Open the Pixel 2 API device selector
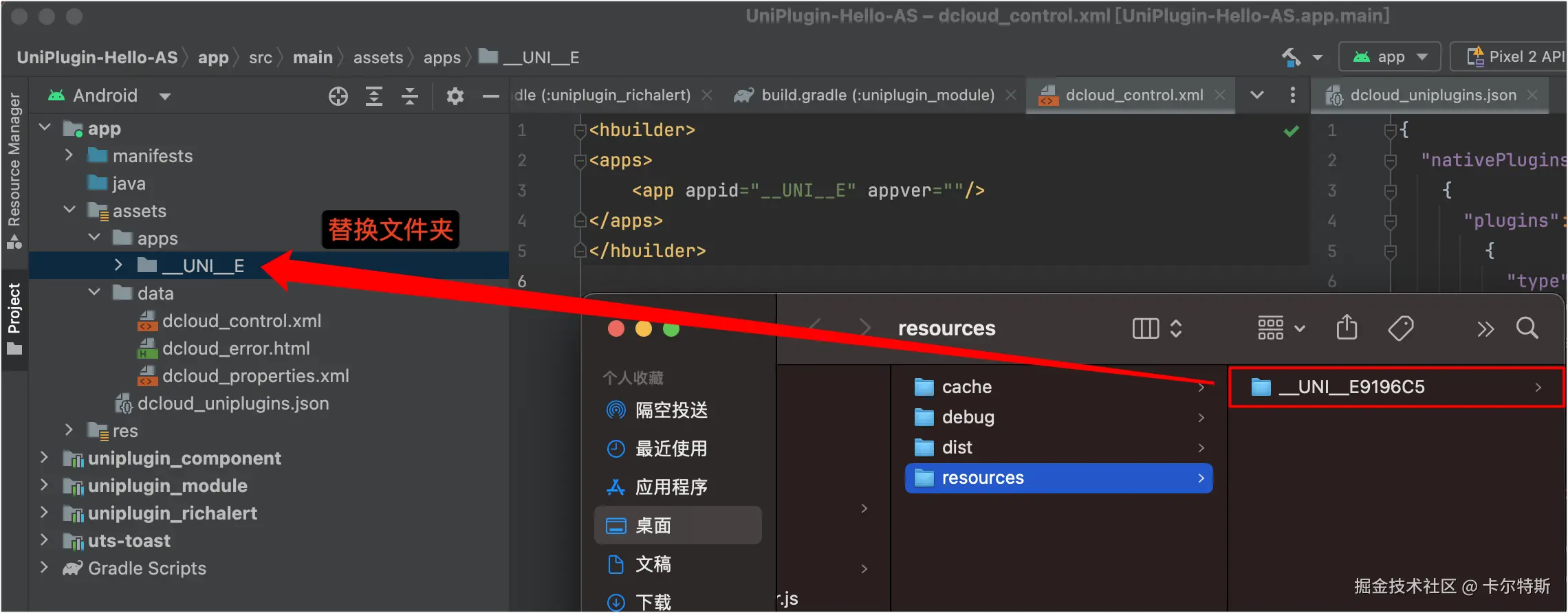Viewport: 1568px width, 613px height. 1510,57
